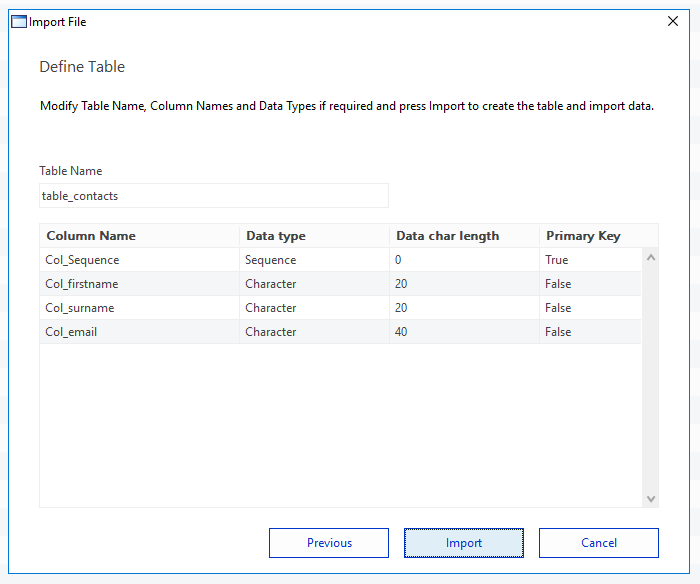Click the Column Name header
Viewport: 700px width, 584px height.
pyautogui.click(x=139, y=236)
